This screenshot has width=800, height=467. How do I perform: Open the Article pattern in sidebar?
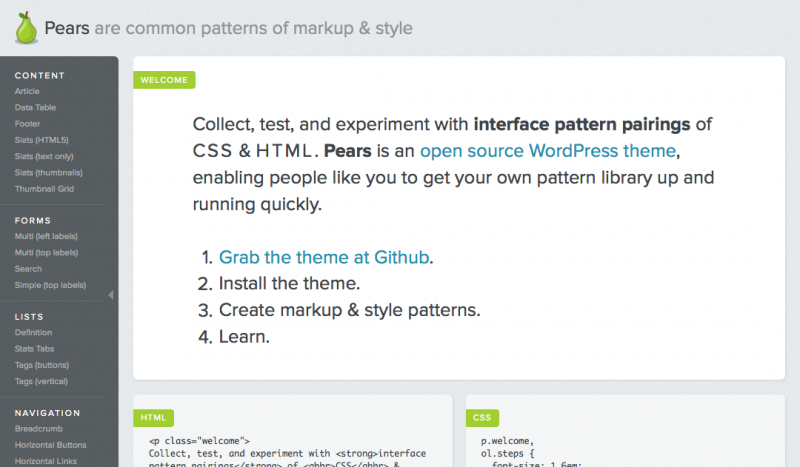point(27,91)
